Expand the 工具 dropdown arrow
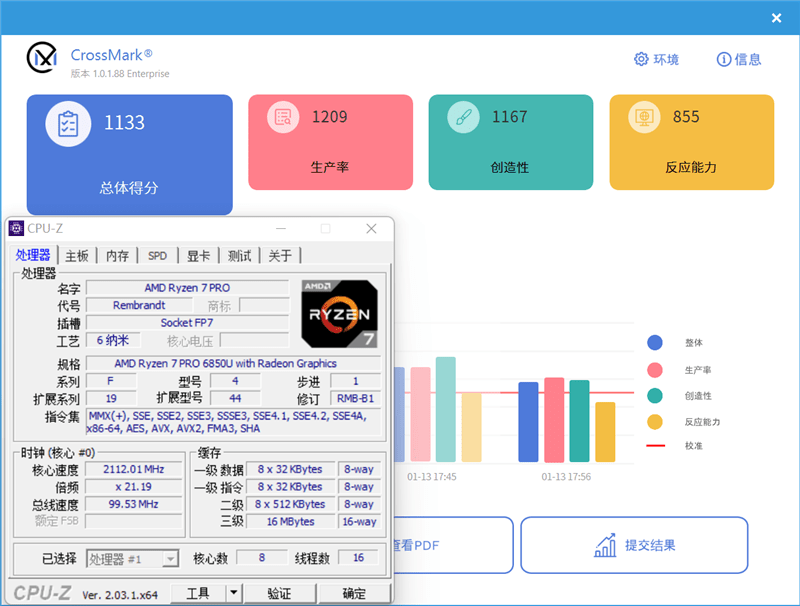Screen dimensions: 800x606 tap(234, 593)
